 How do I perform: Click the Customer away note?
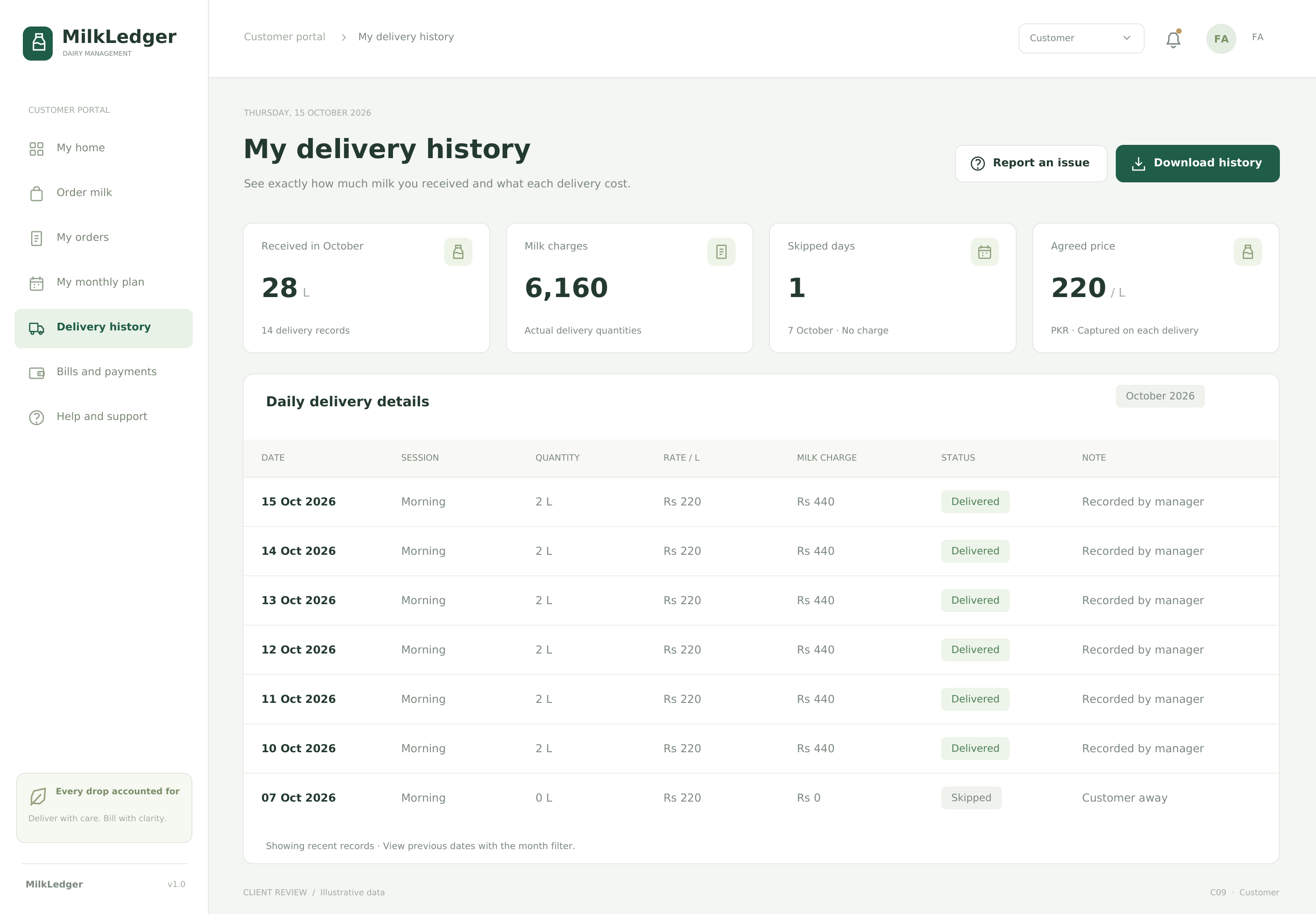pyautogui.click(x=1124, y=798)
